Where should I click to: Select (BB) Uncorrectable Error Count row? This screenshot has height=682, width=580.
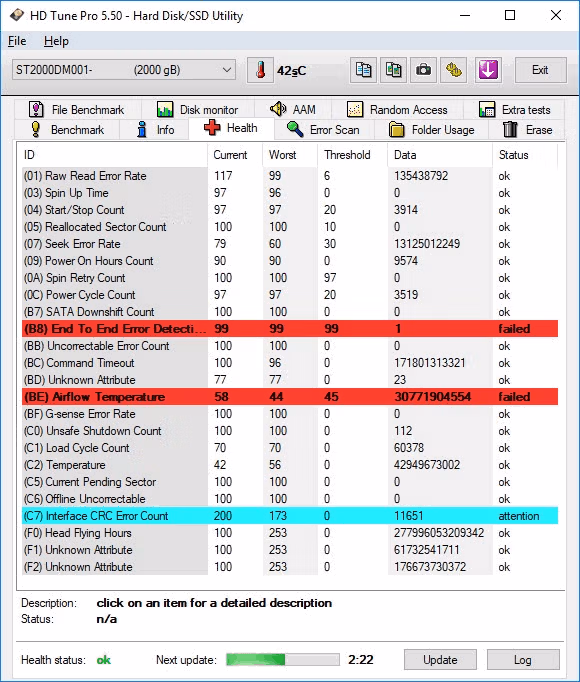(x=290, y=346)
